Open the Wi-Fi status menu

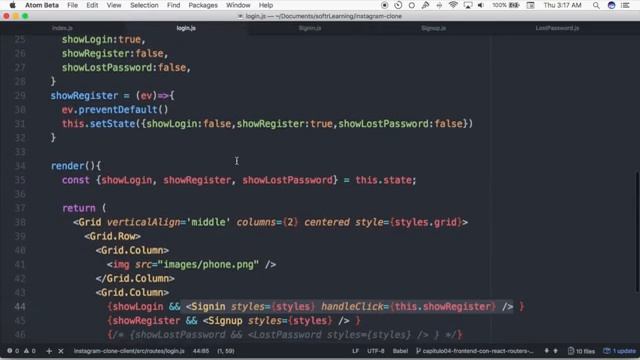pos(453,5)
